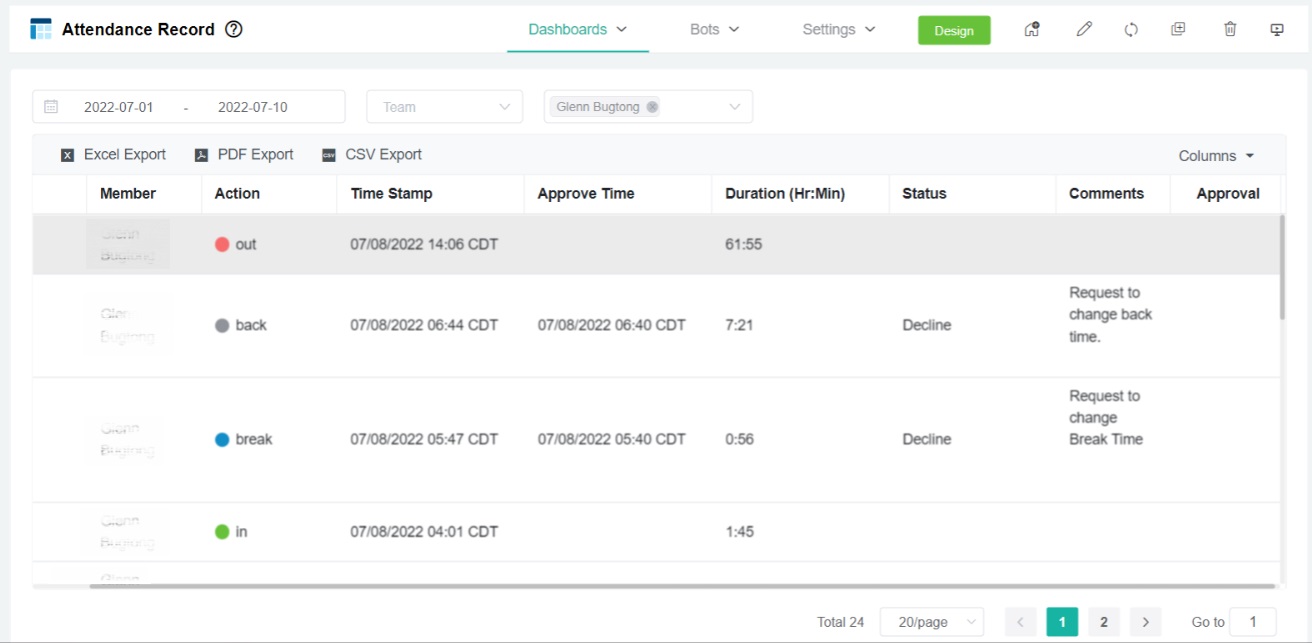Download records via CSV Export
This screenshot has height=643, width=1312.
pyautogui.click(x=372, y=155)
